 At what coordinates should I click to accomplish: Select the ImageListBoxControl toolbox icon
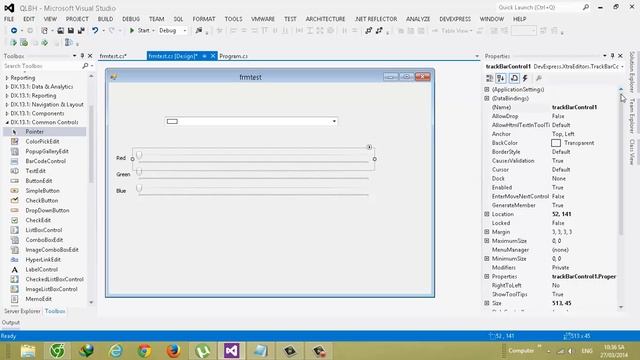click(15, 289)
